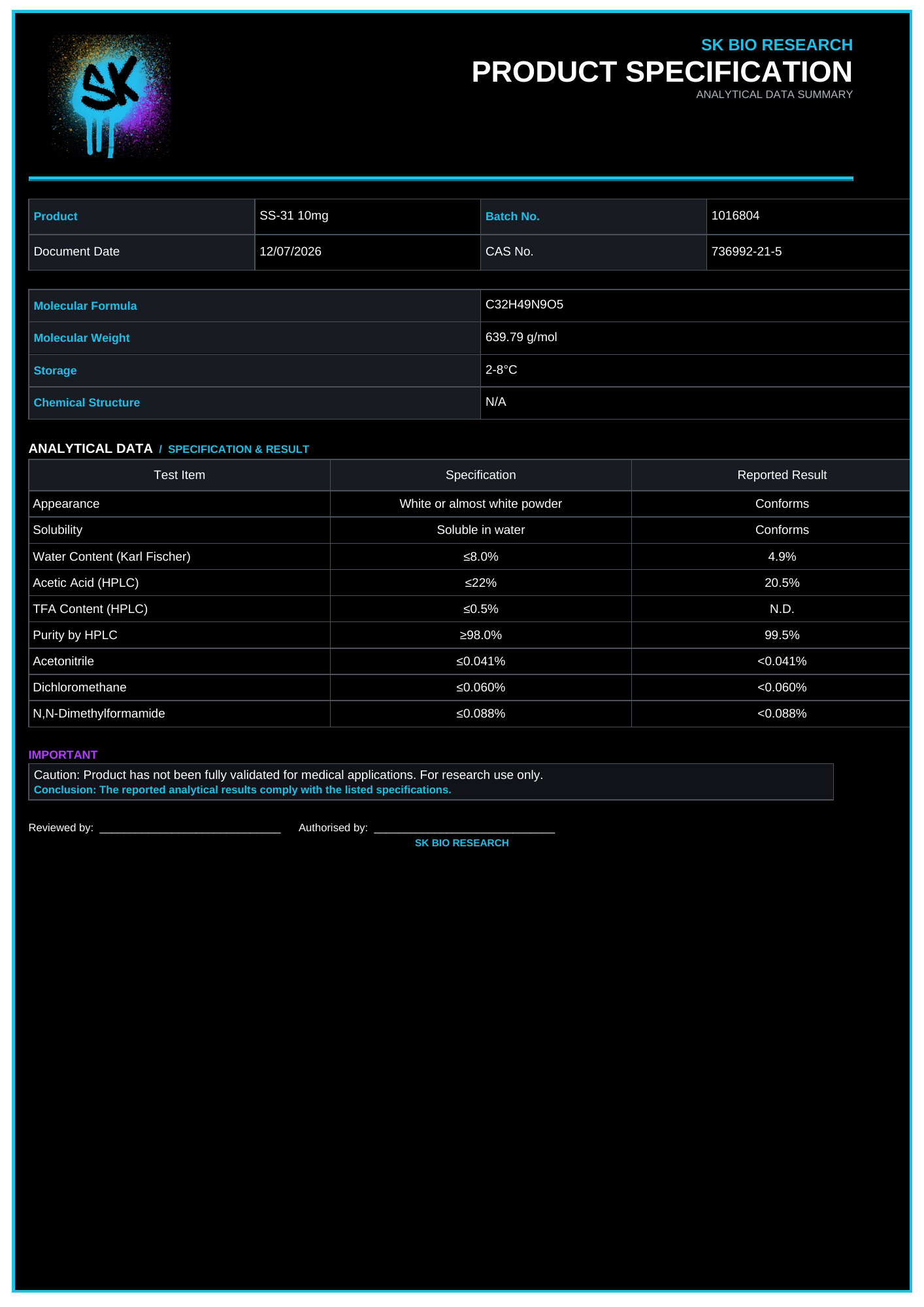
Task: Click the ANALYTICAL DATA section heading
Action: pos(90,448)
